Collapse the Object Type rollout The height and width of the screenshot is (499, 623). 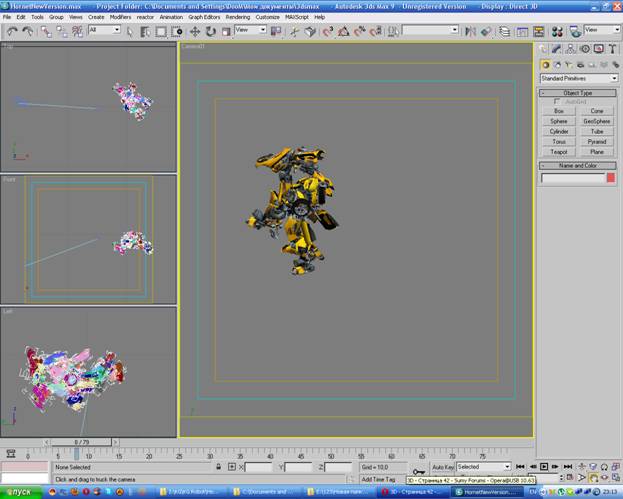[578, 93]
